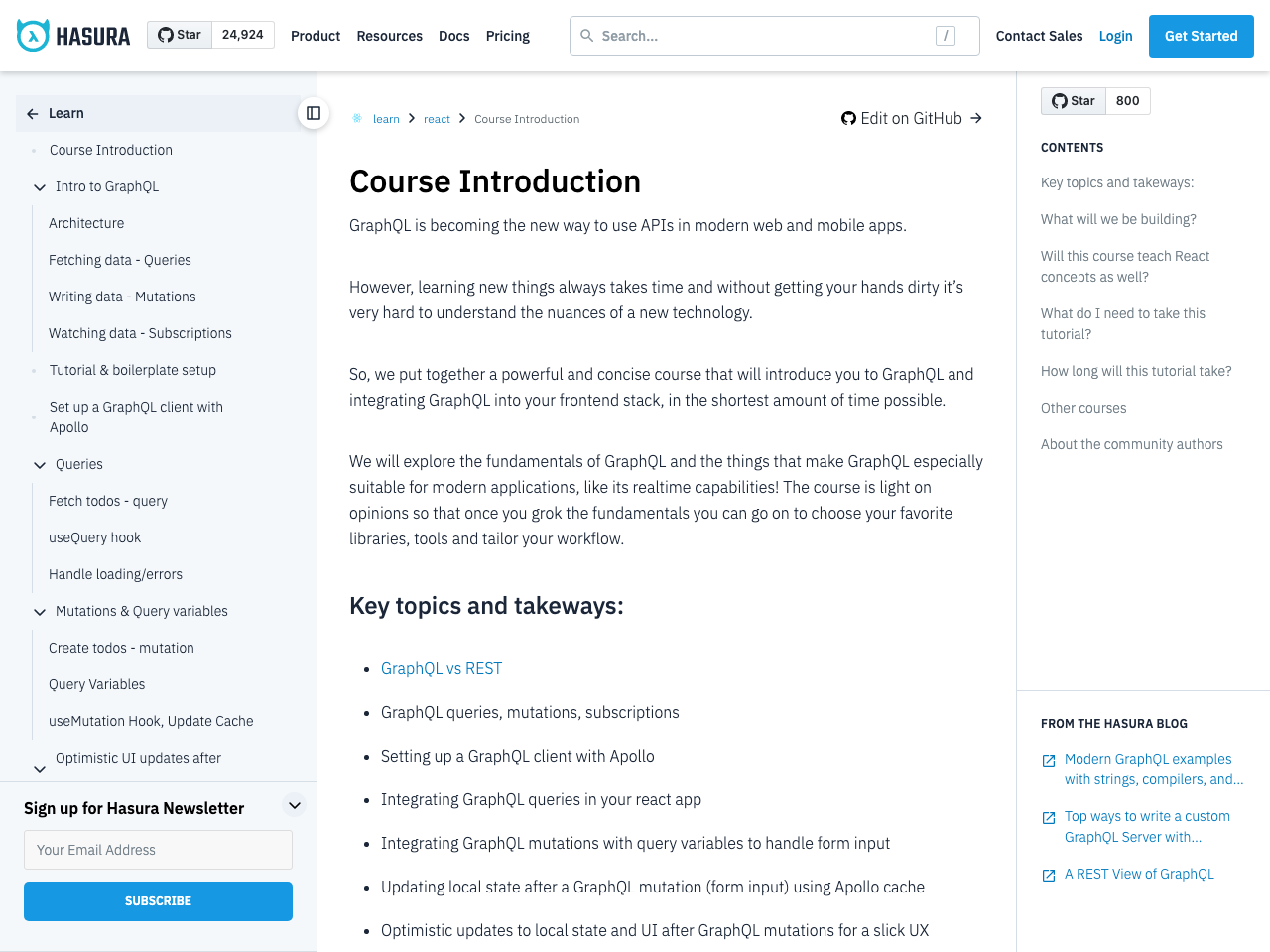The height and width of the screenshot is (952, 1270).
Task: Open the Product menu
Action: 316,35
